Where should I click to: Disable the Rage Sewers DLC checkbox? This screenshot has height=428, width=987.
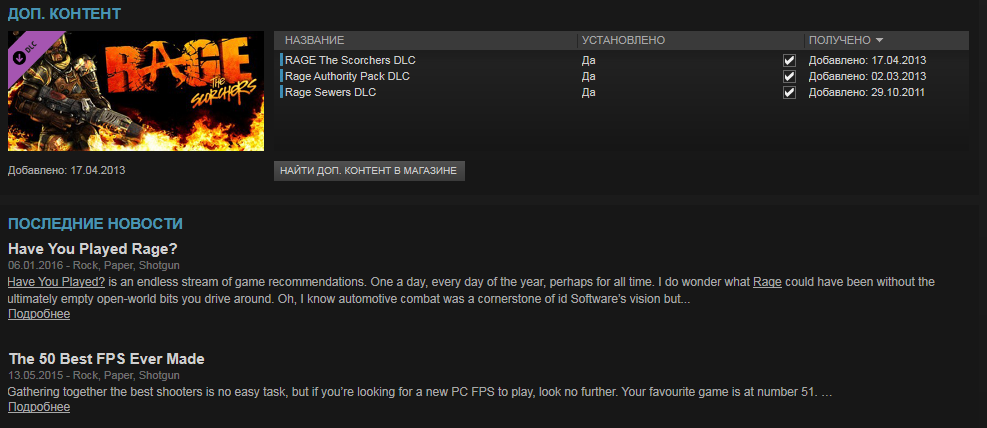click(789, 93)
